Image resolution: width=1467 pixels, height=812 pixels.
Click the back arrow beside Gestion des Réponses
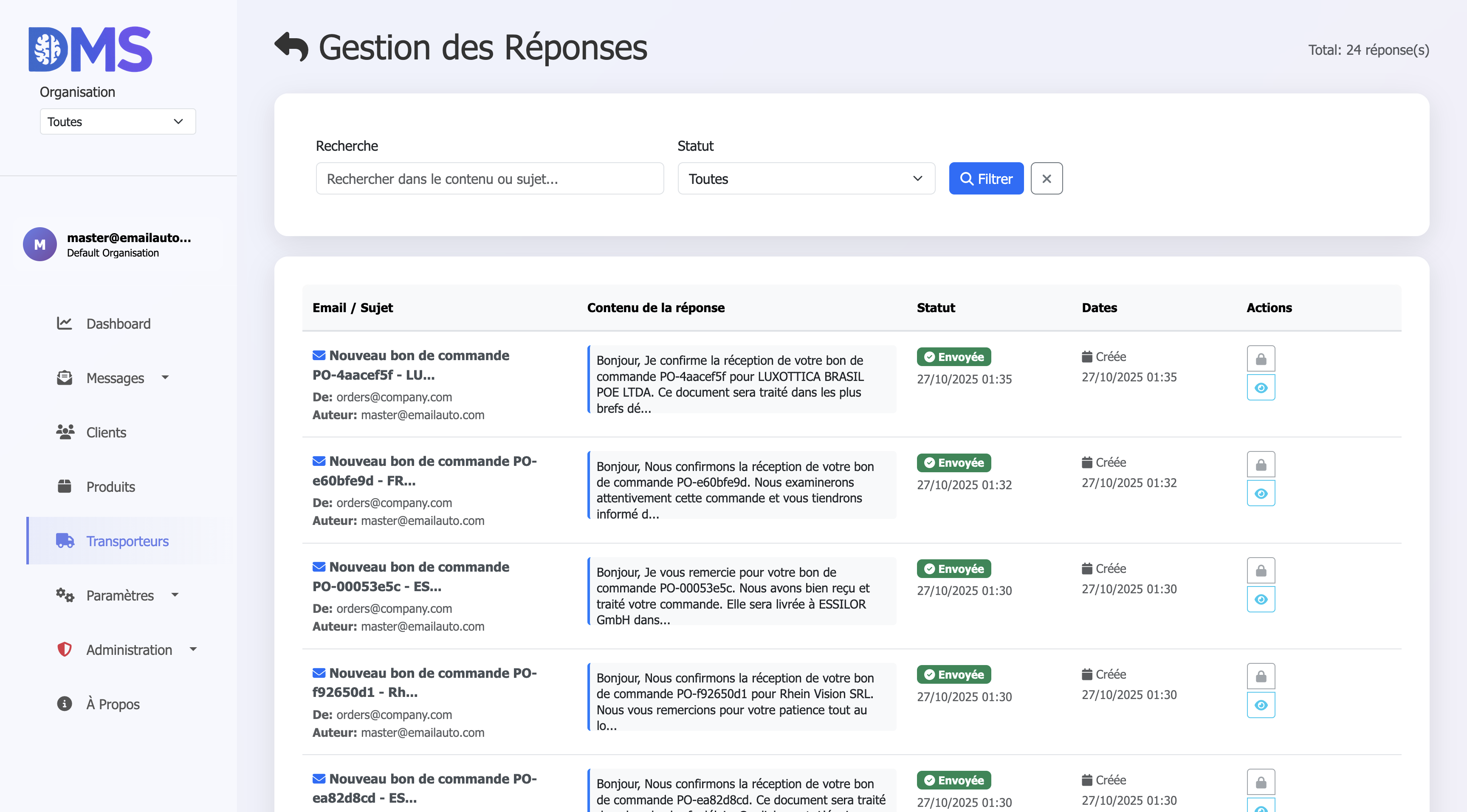291,47
